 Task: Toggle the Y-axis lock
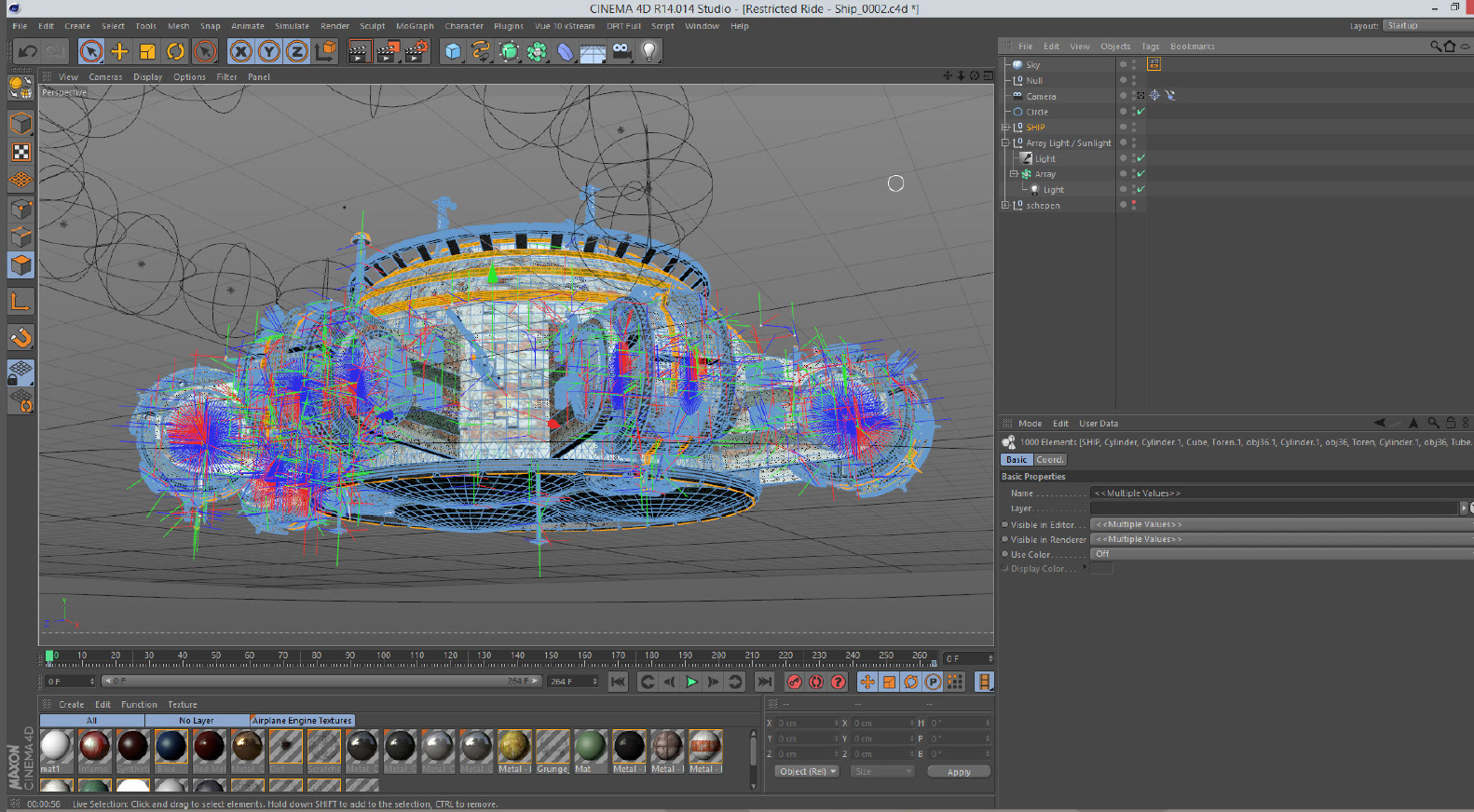click(x=268, y=51)
